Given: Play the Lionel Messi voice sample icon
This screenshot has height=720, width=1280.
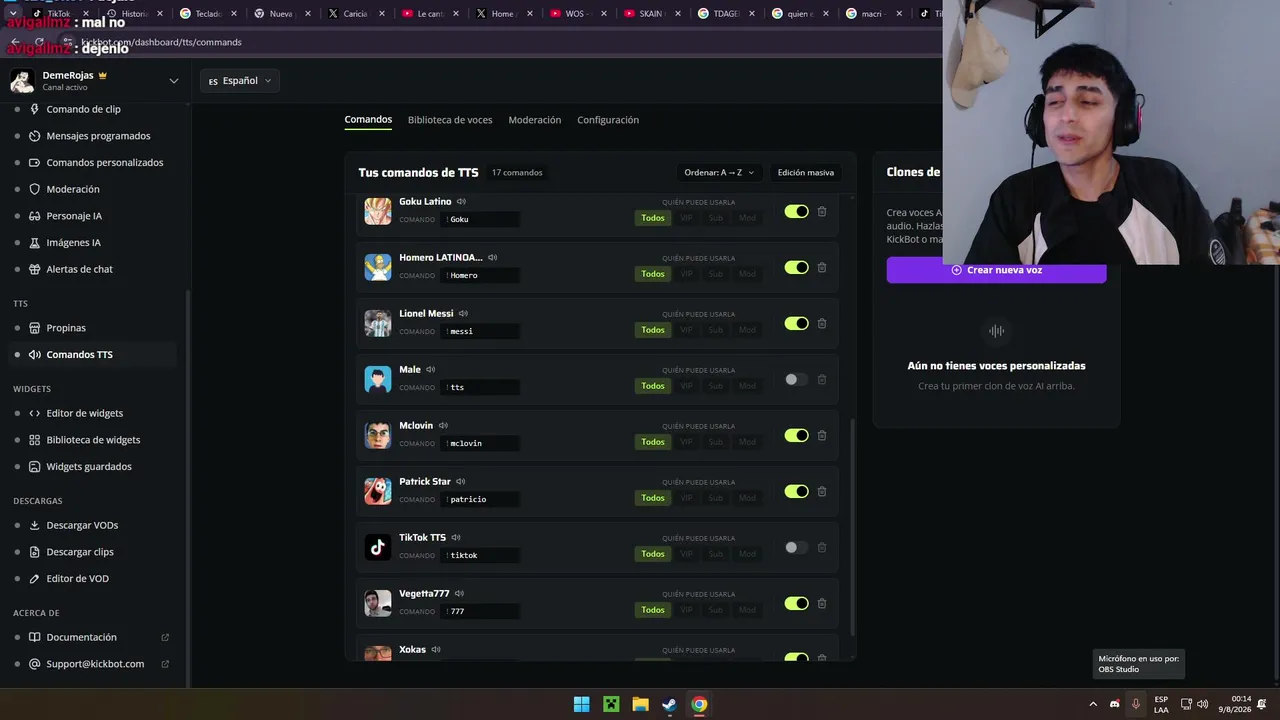Looking at the screenshot, I should click(x=463, y=314).
